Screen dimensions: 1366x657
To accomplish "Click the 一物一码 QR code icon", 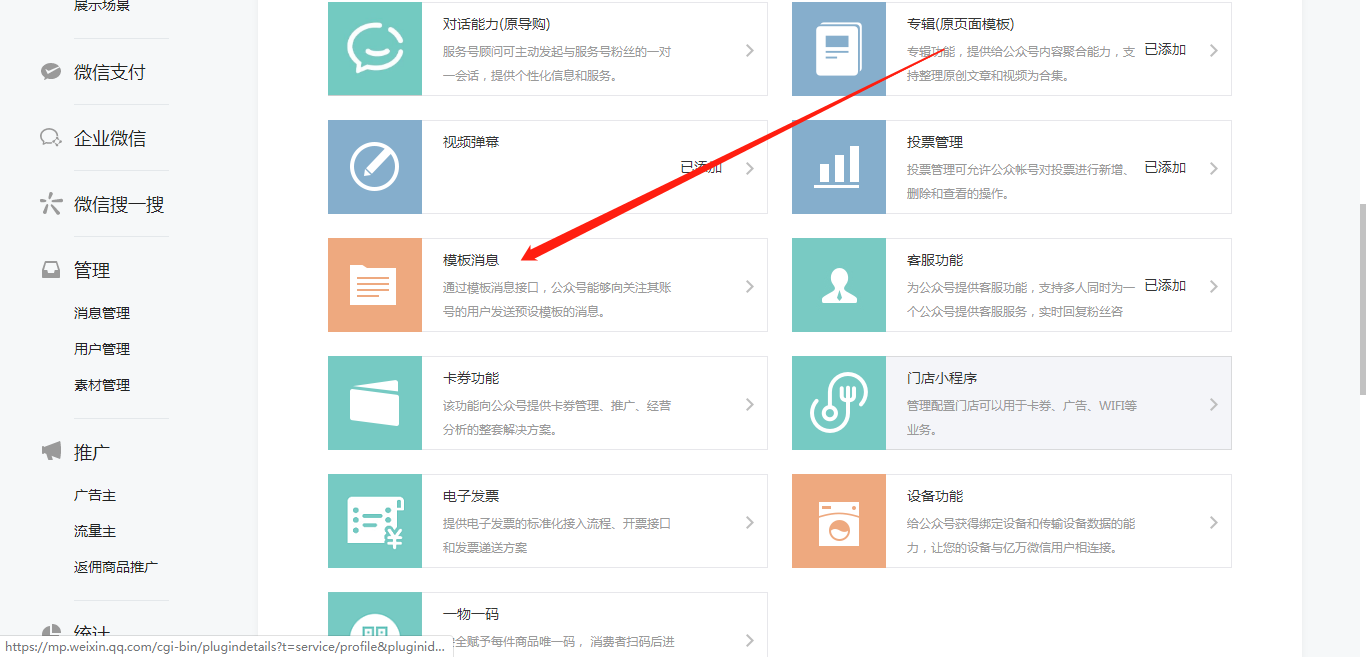I will (x=375, y=625).
